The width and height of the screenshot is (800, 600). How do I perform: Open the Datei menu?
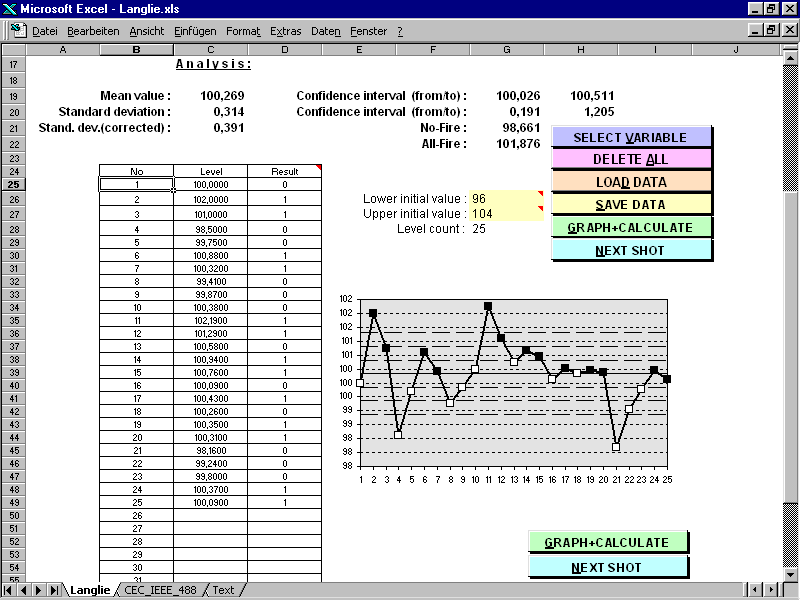pyautogui.click(x=45, y=31)
